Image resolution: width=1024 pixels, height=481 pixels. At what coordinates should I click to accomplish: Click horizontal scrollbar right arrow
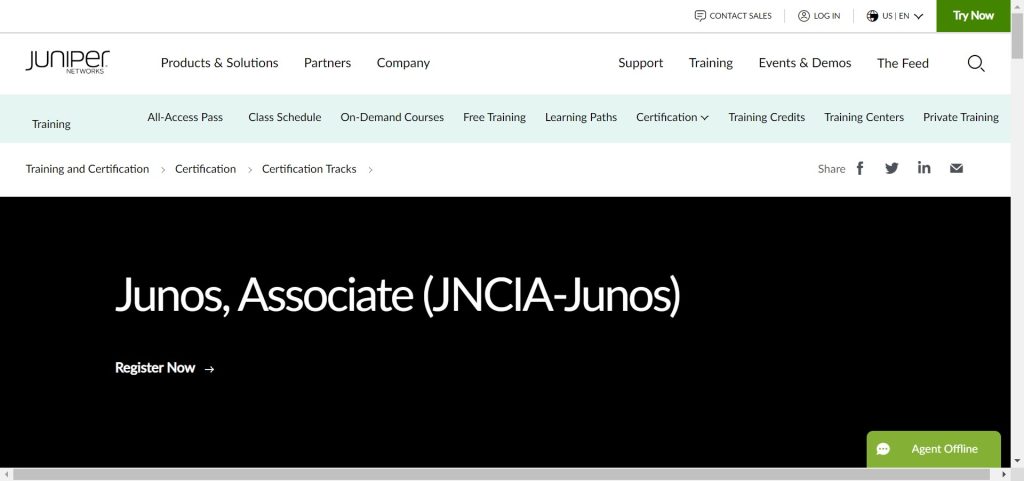coord(1005,474)
